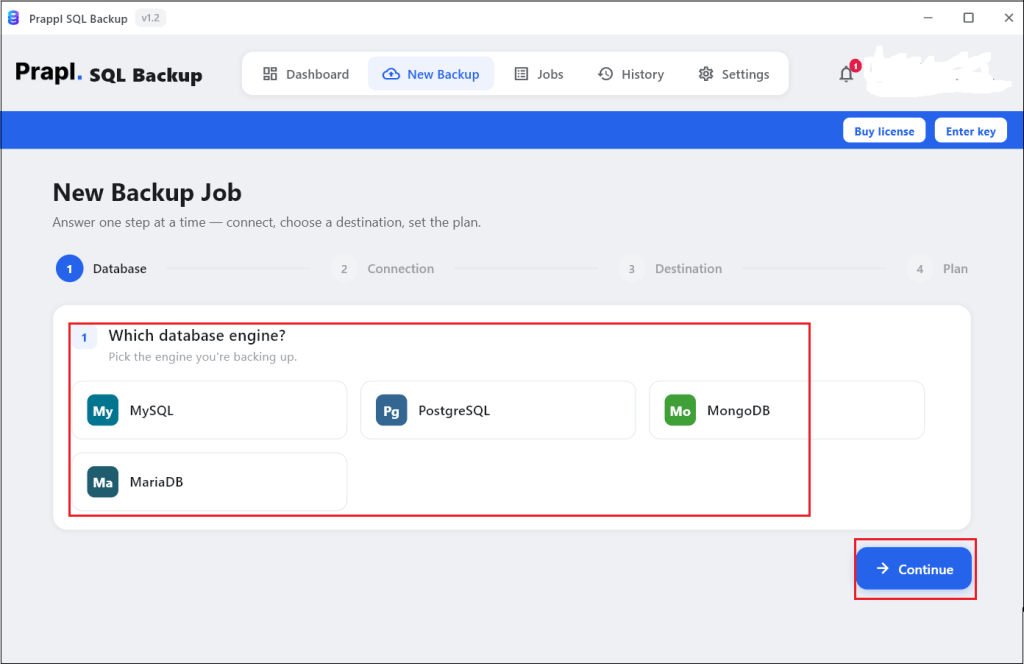Click the Connection step indicator
This screenshot has width=1024, height=664.
click(383, 268)
